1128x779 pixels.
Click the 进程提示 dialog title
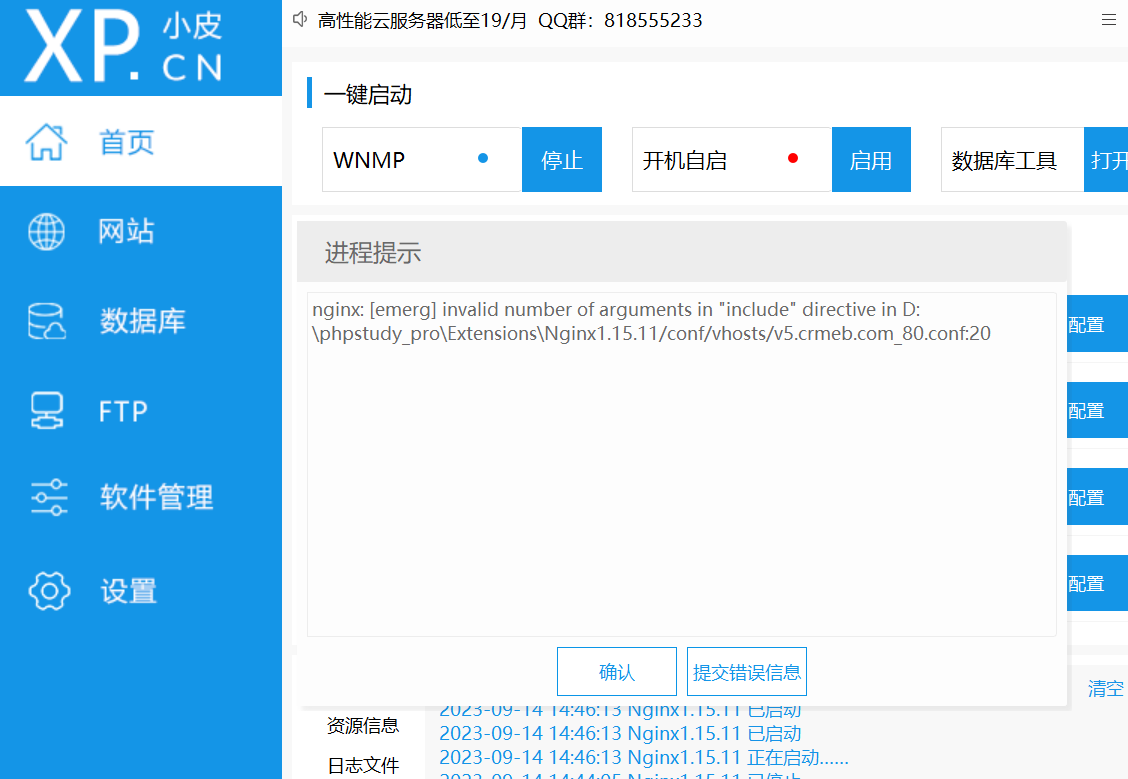373,252
